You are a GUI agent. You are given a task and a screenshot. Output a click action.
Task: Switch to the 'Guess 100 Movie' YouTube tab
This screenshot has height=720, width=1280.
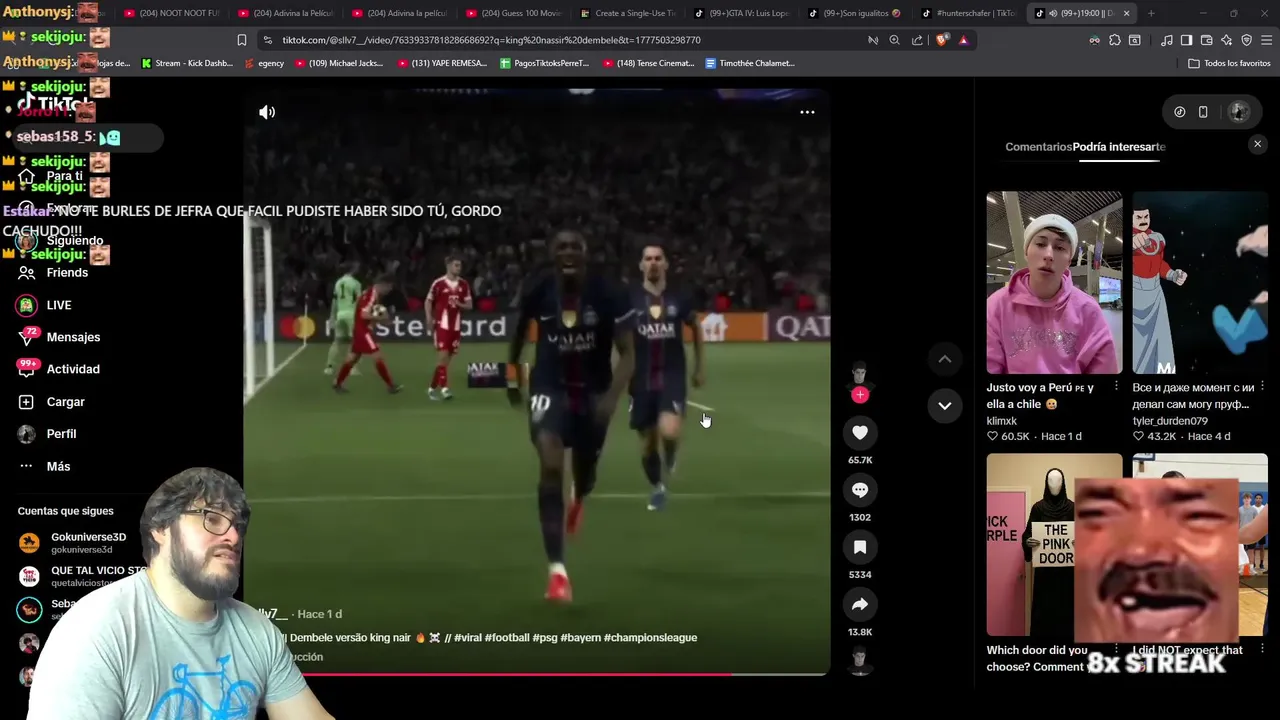tap(514, 13)
